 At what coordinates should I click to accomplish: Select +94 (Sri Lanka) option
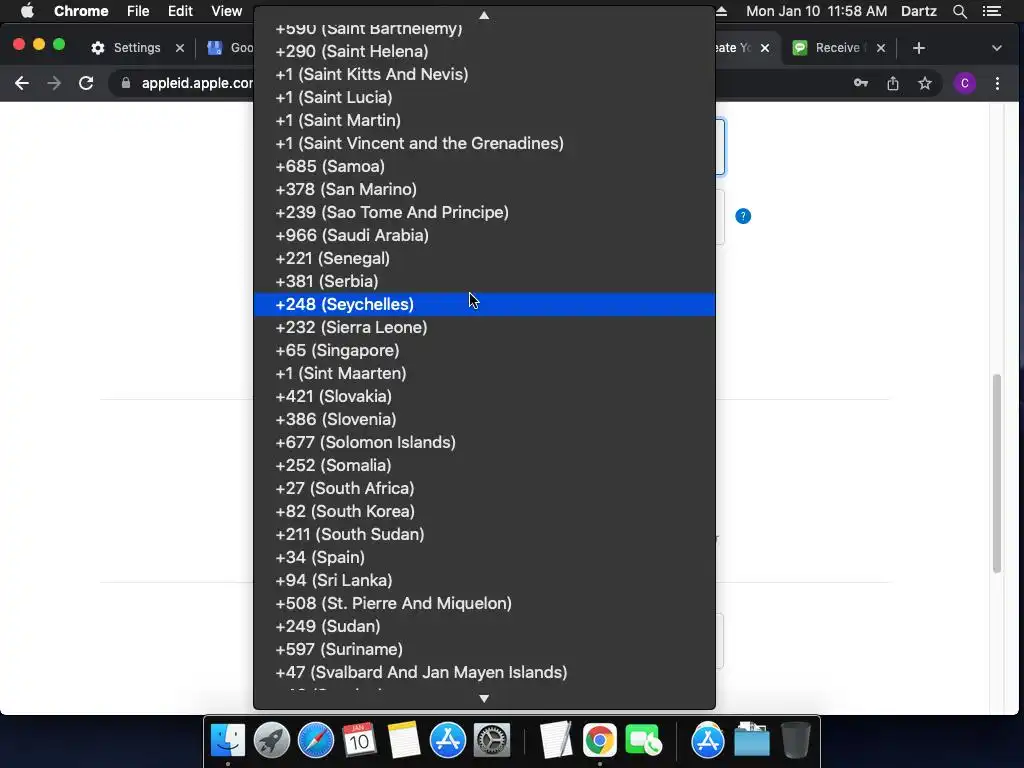484,580
